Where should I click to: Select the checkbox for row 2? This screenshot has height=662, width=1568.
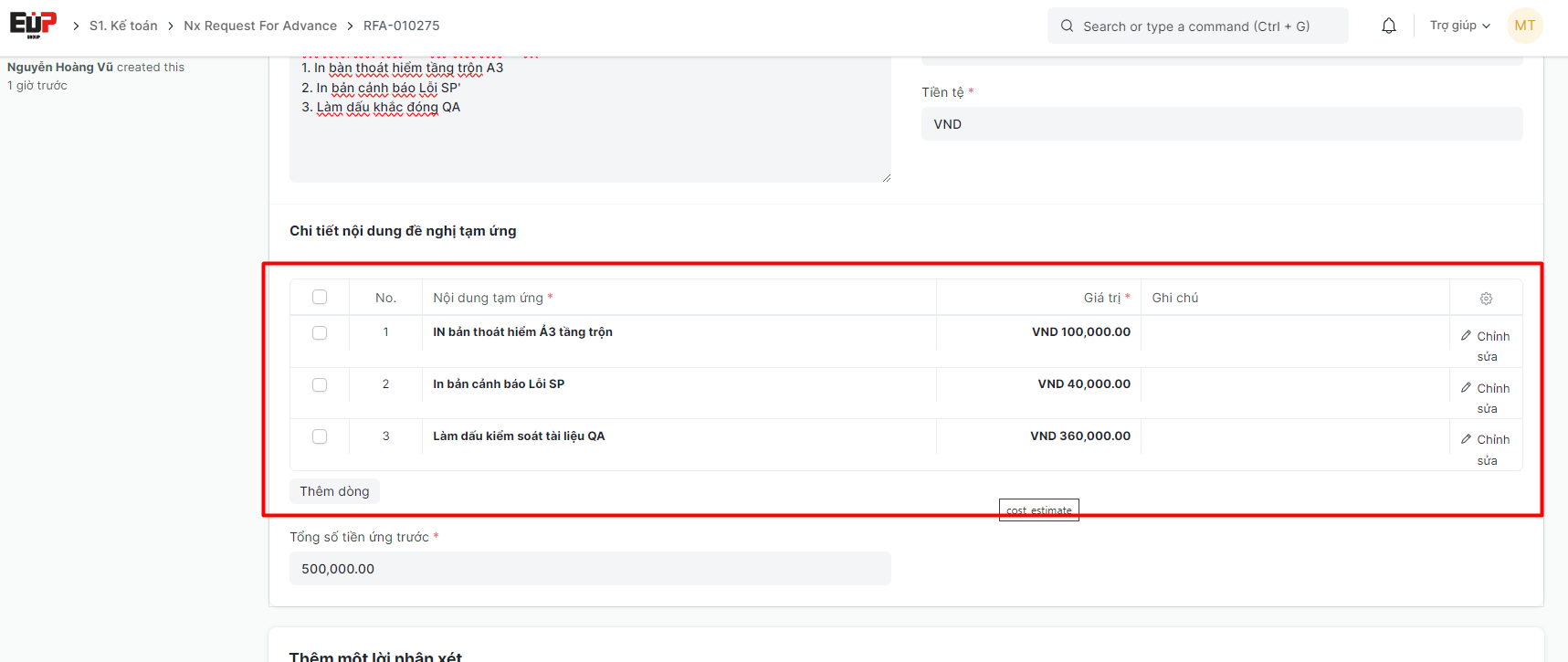pos(320,384)
